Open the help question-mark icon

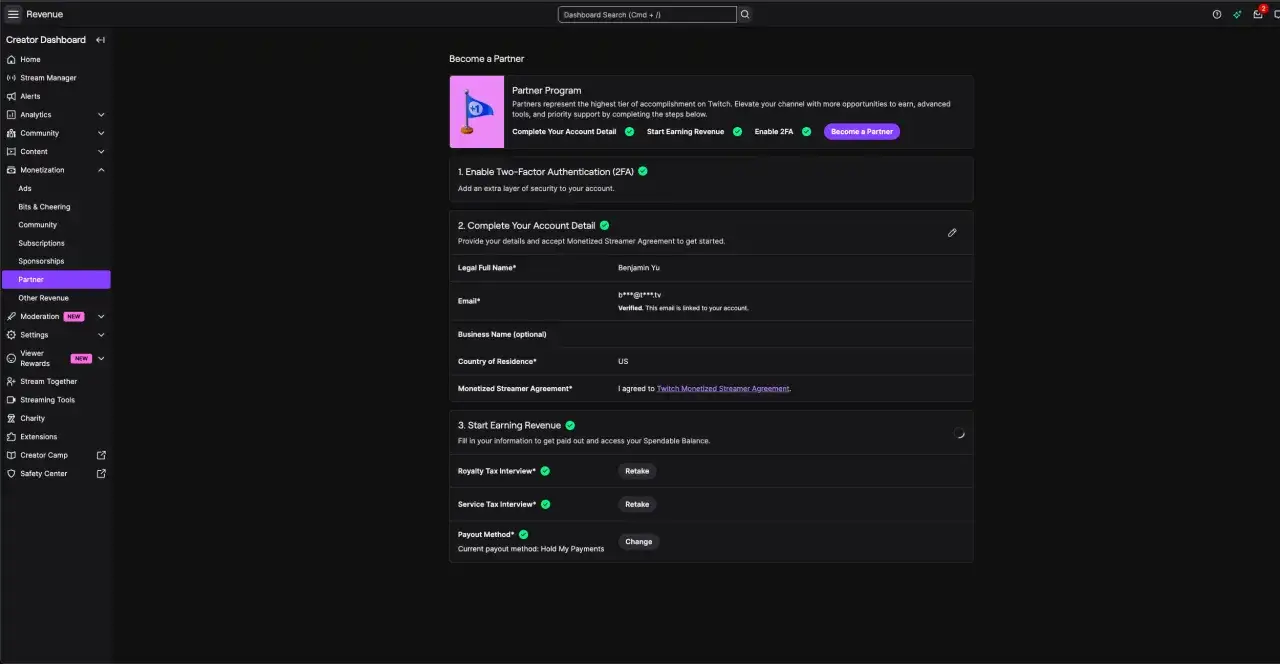coord(1217,14)
